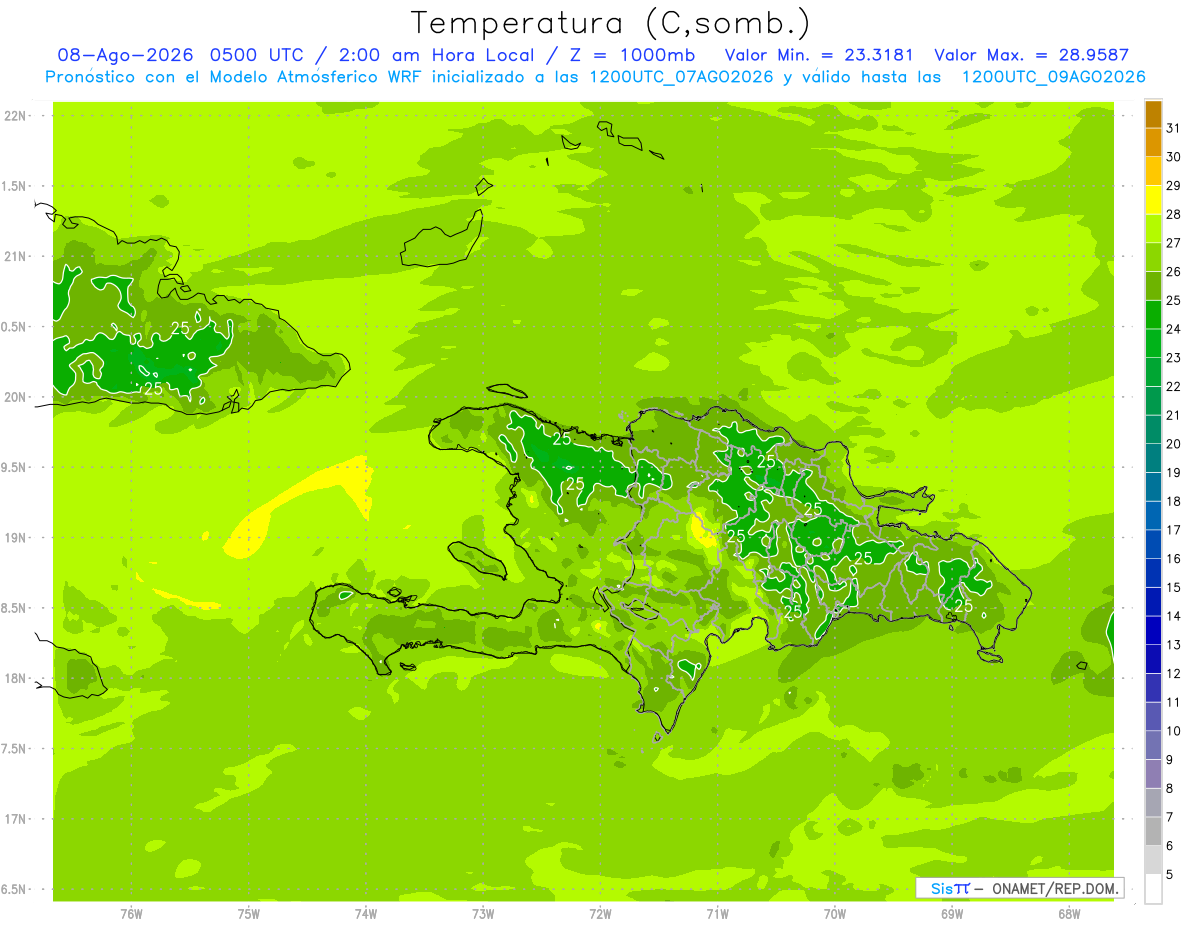Click the orange color bar segment above 31
Image resolution: width=1200 pixels, height=927 pixels.
tap(1153, 114)
